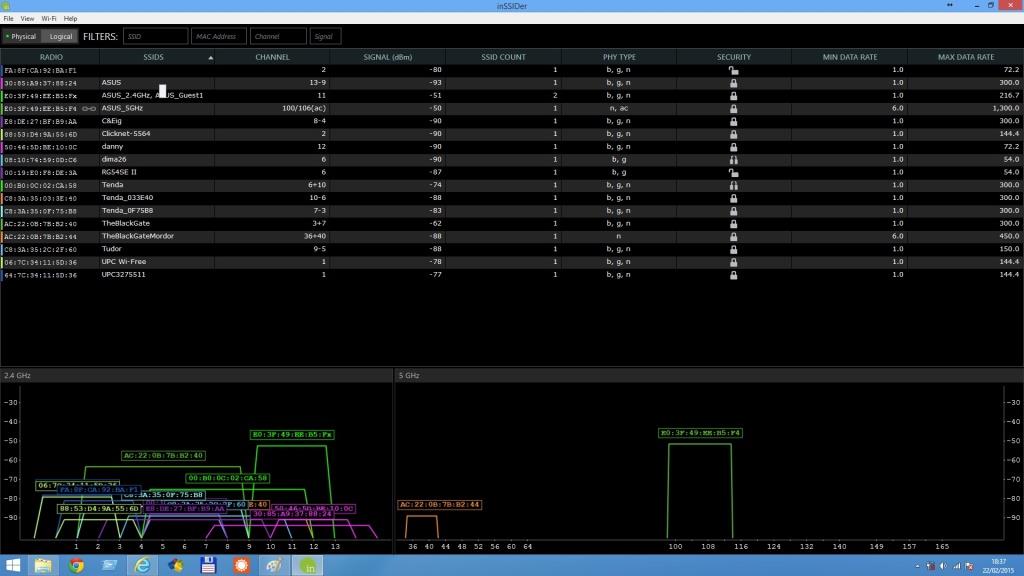Click the lock icon in the ASUS_5GHz row
1024x576 pixels.
[x=733, y=108]
